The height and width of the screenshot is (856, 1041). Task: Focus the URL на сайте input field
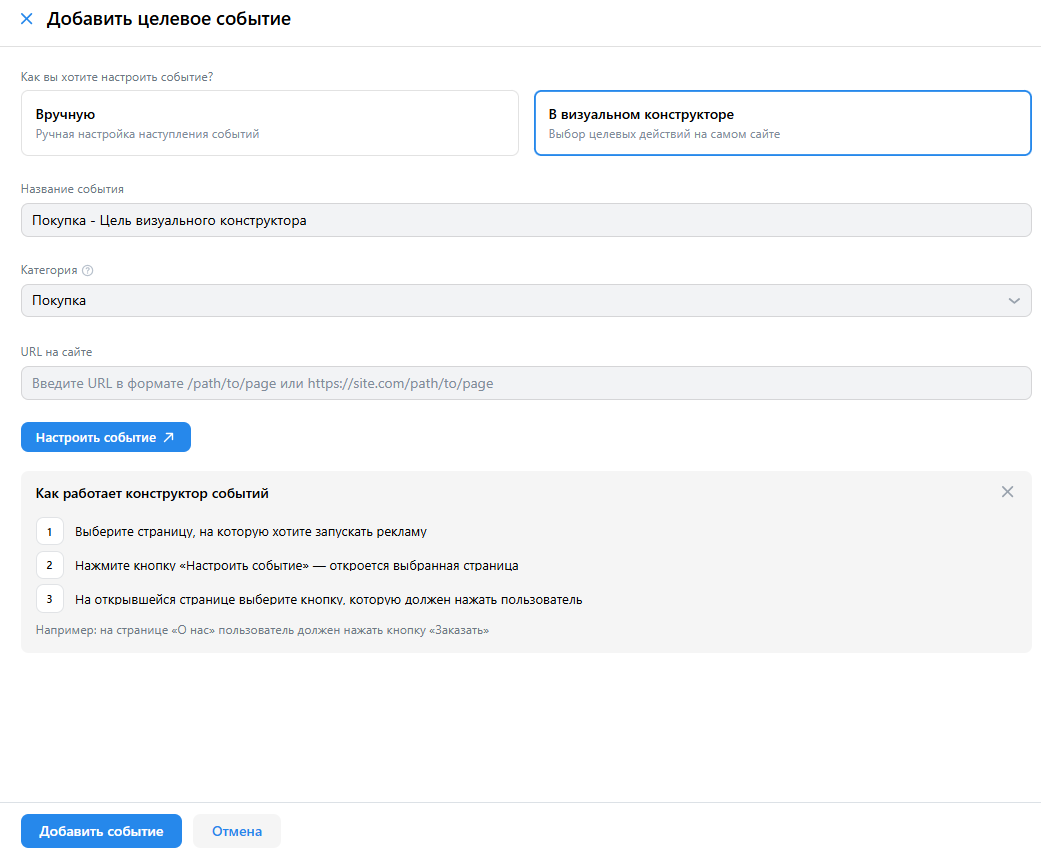coord(525,383)
